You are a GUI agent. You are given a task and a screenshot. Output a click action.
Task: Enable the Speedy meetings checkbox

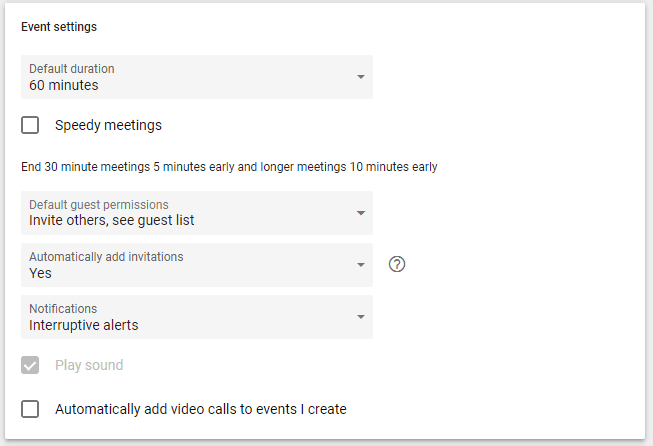point(30,125)
